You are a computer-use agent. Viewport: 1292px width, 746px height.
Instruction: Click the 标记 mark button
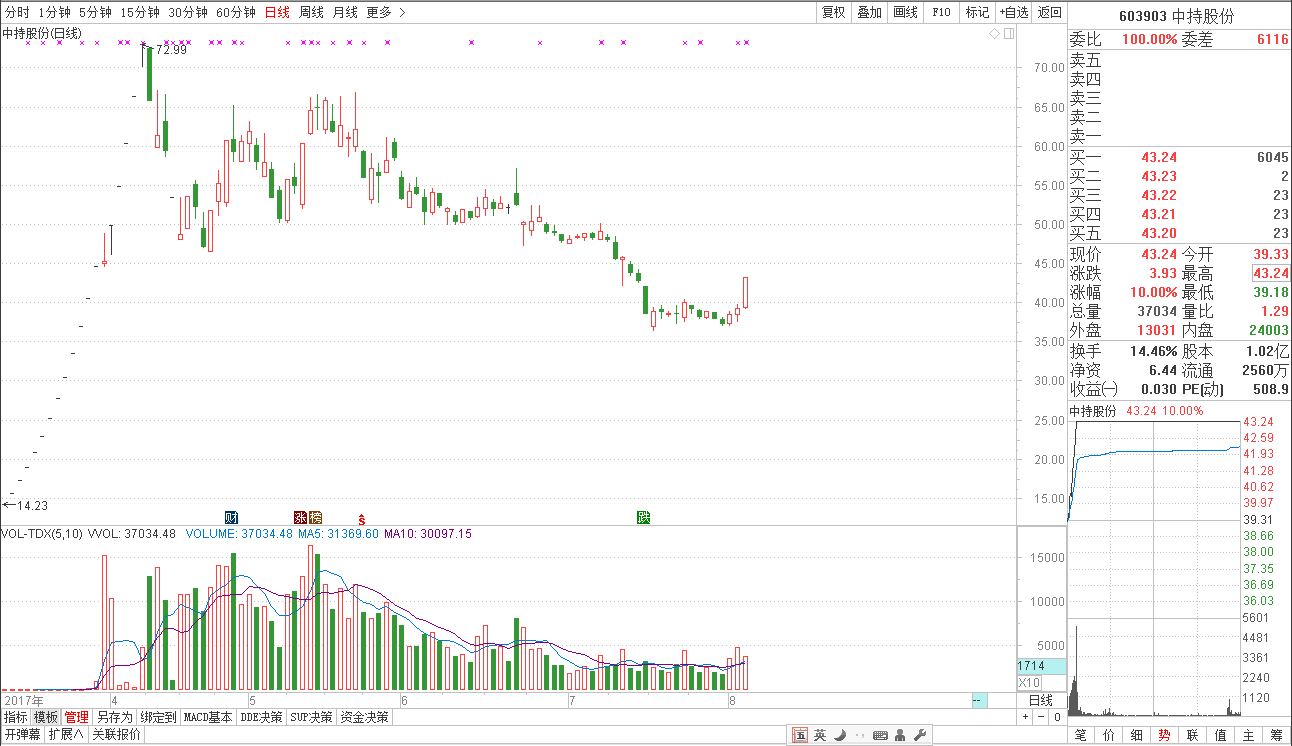pos(977,12)
